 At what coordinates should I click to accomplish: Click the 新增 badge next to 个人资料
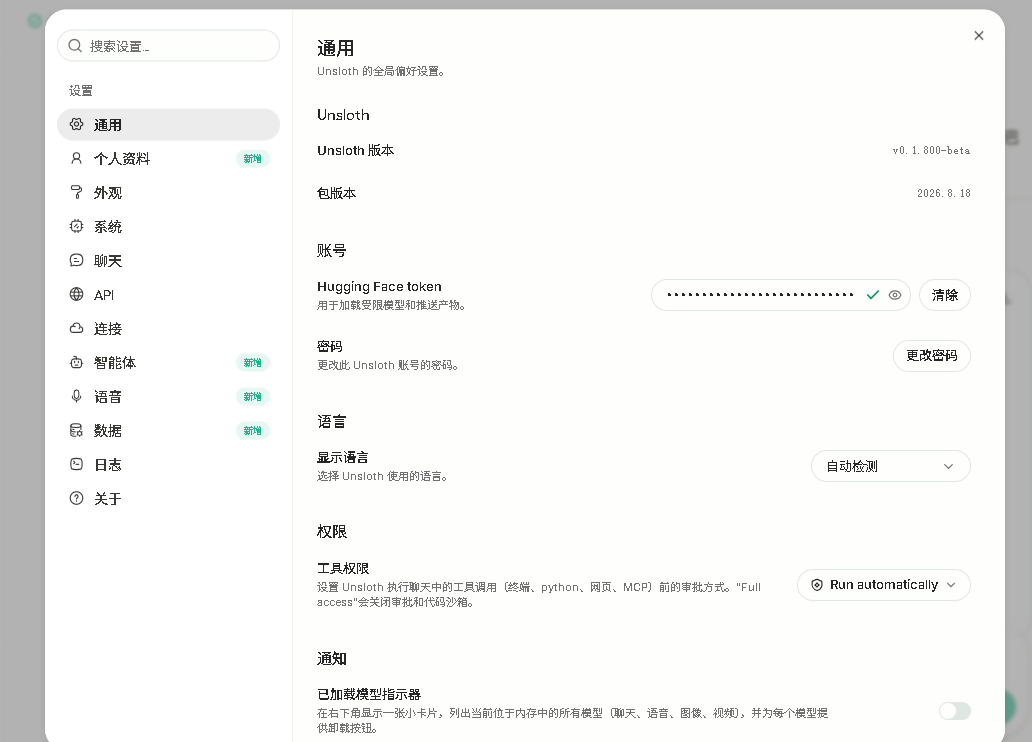[x=253, y=159]
